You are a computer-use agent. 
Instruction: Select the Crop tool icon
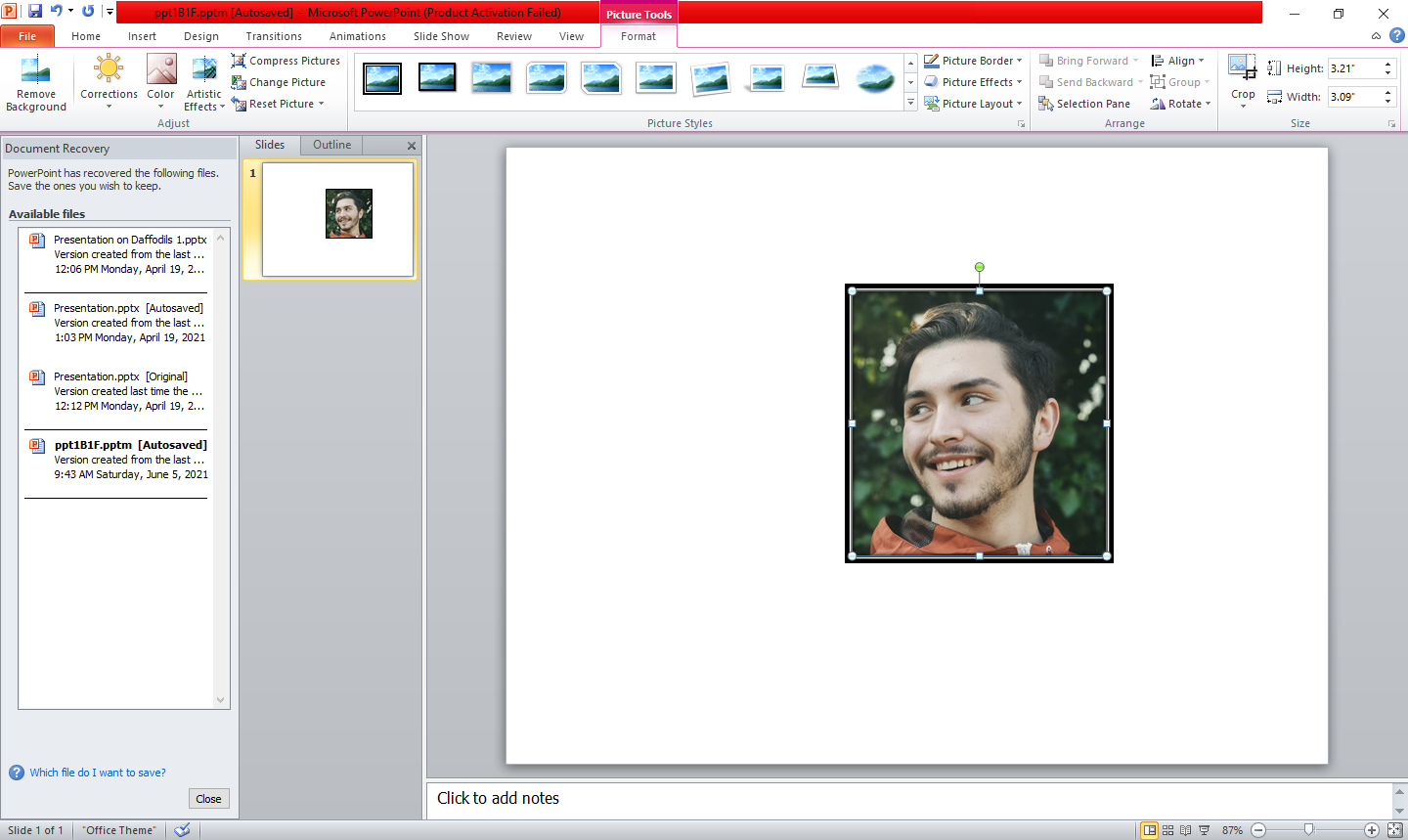click(1243, 68)
